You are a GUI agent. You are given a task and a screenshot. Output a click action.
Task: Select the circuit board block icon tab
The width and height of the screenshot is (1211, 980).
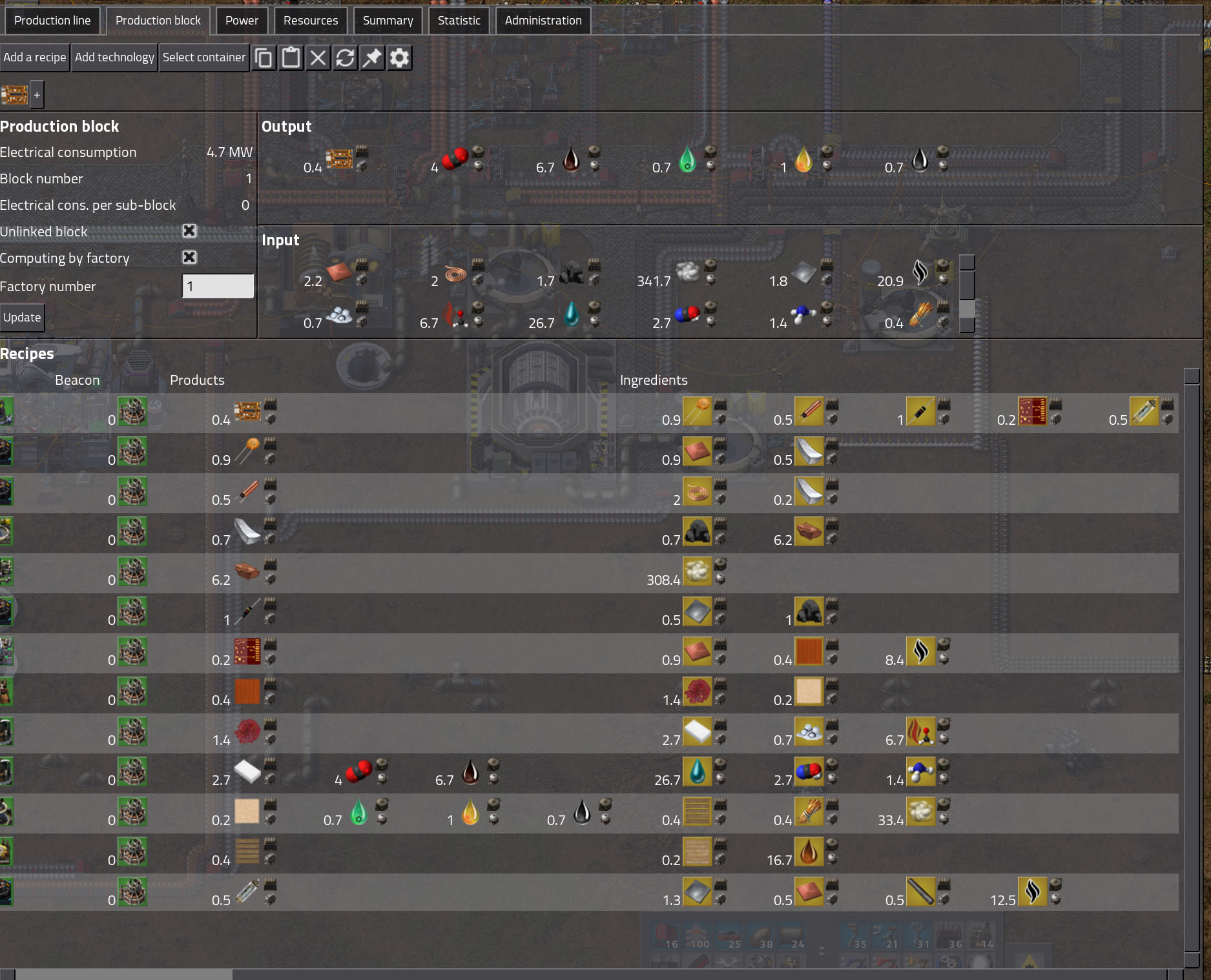point(14,95)
